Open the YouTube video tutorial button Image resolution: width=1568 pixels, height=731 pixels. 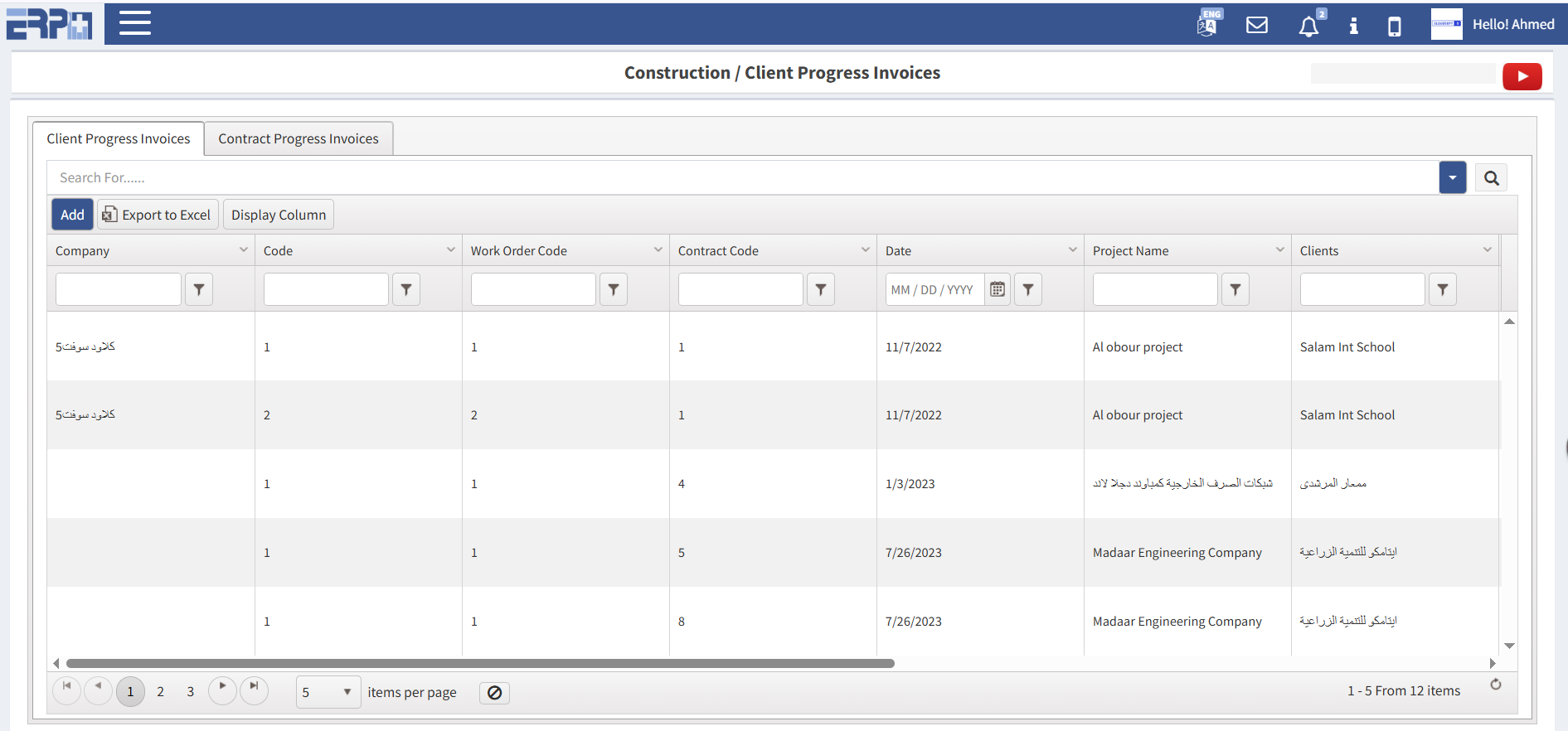point(1522,76)
